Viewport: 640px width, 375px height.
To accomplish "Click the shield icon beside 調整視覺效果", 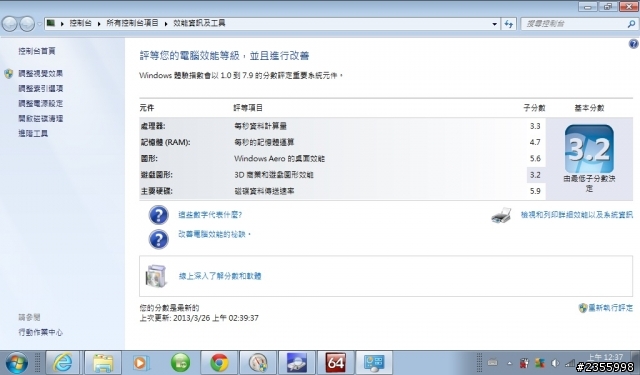I will coord(9,73).
